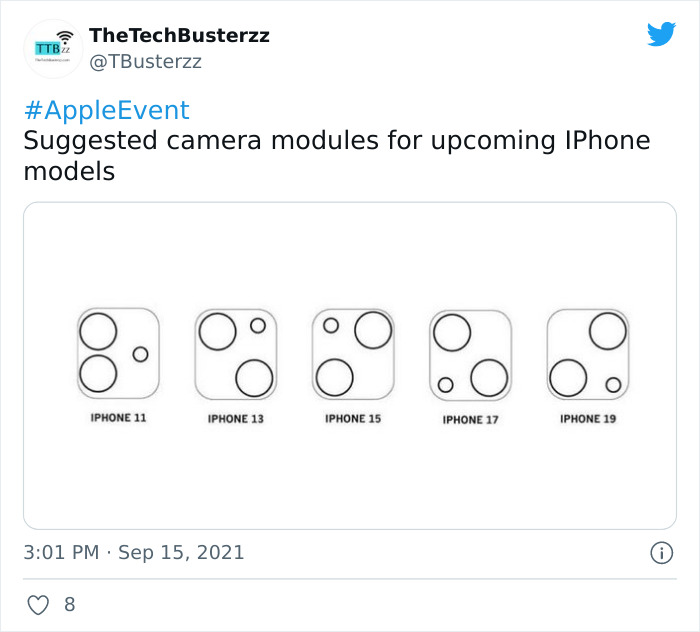Select the iPhone 19 camera module diagram

588,353
